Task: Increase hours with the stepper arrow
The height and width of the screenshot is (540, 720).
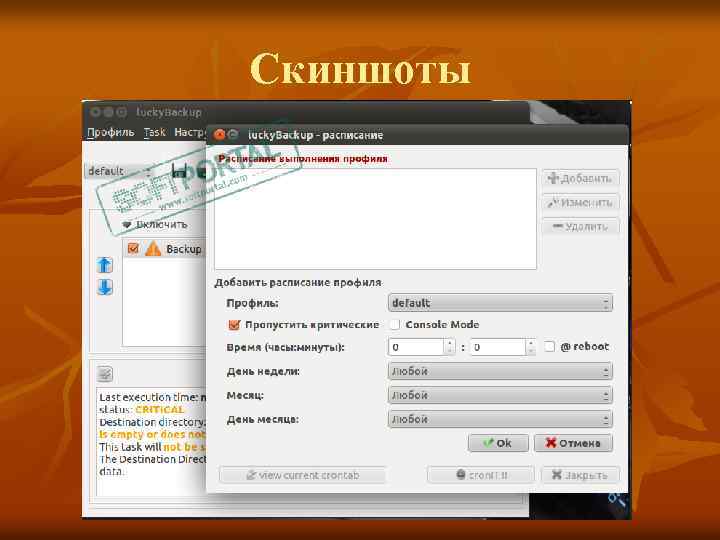Action: pyautogui.click(x=450, y=343)
